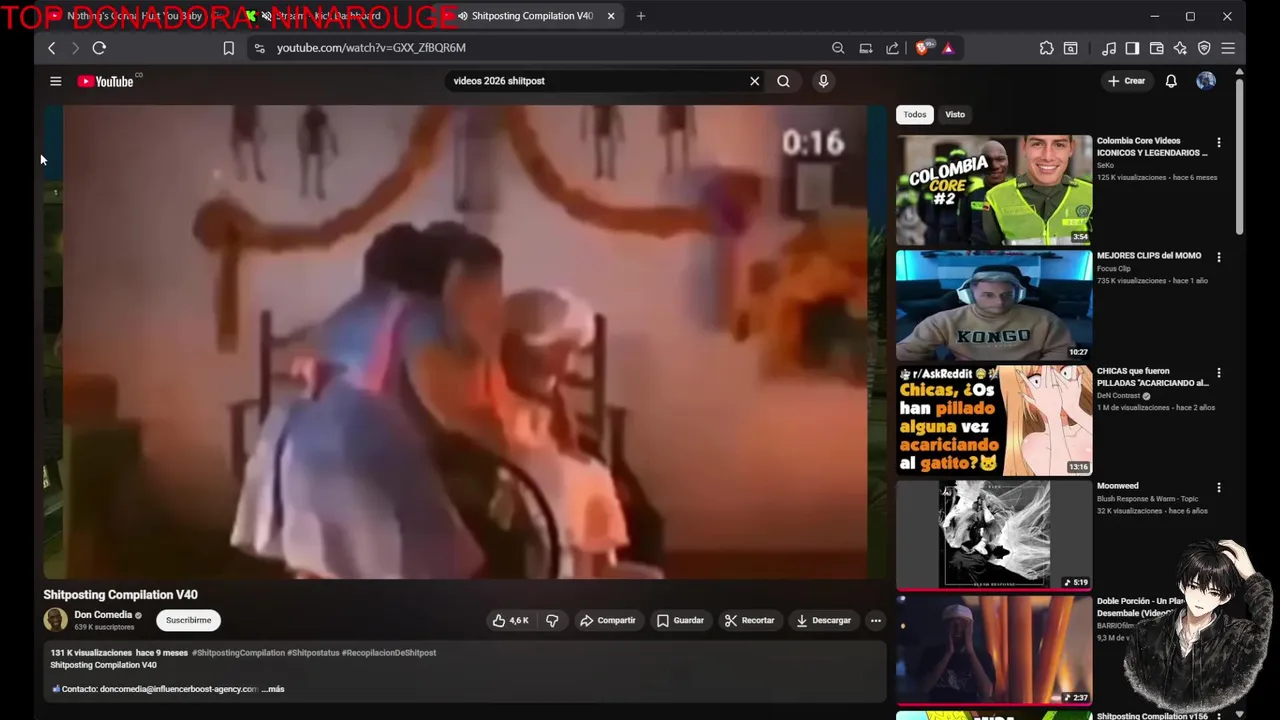Click the share page icon in the address bar
This screenshot has width=1280, height=720.
892,48
